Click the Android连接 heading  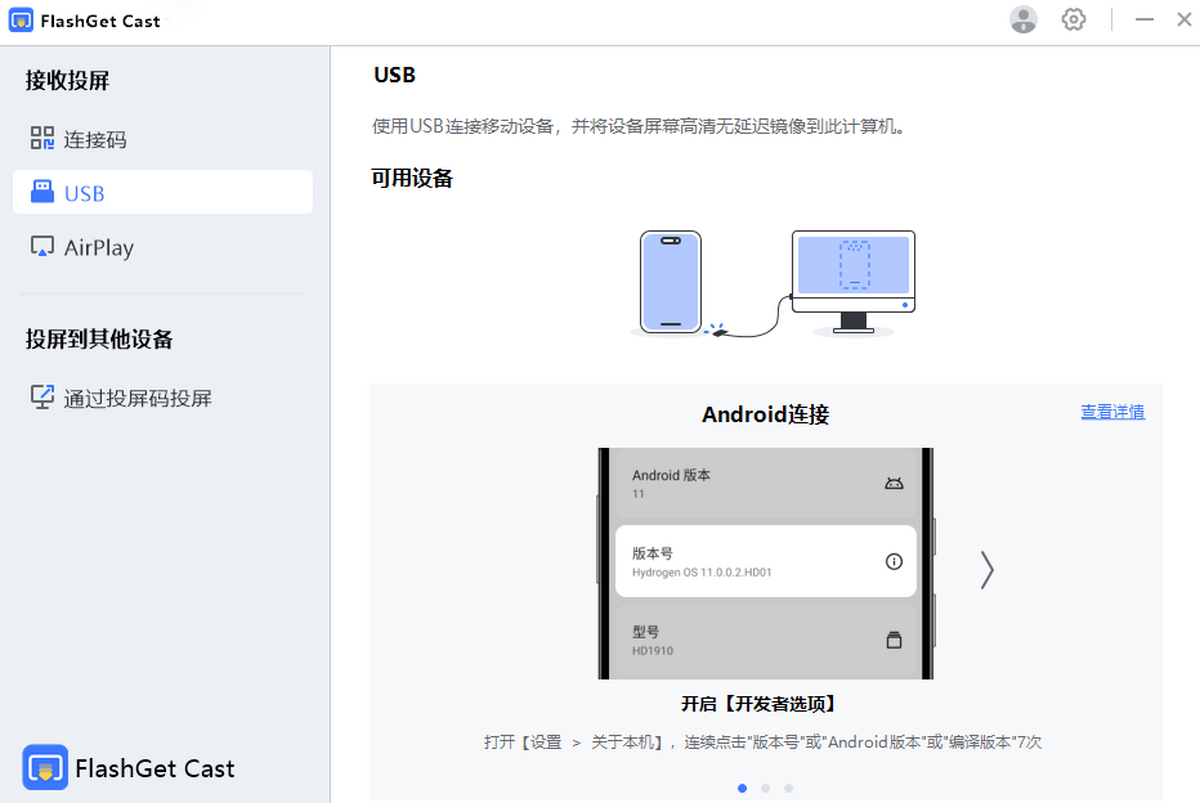pyautogui.click(x=766, y=414)
